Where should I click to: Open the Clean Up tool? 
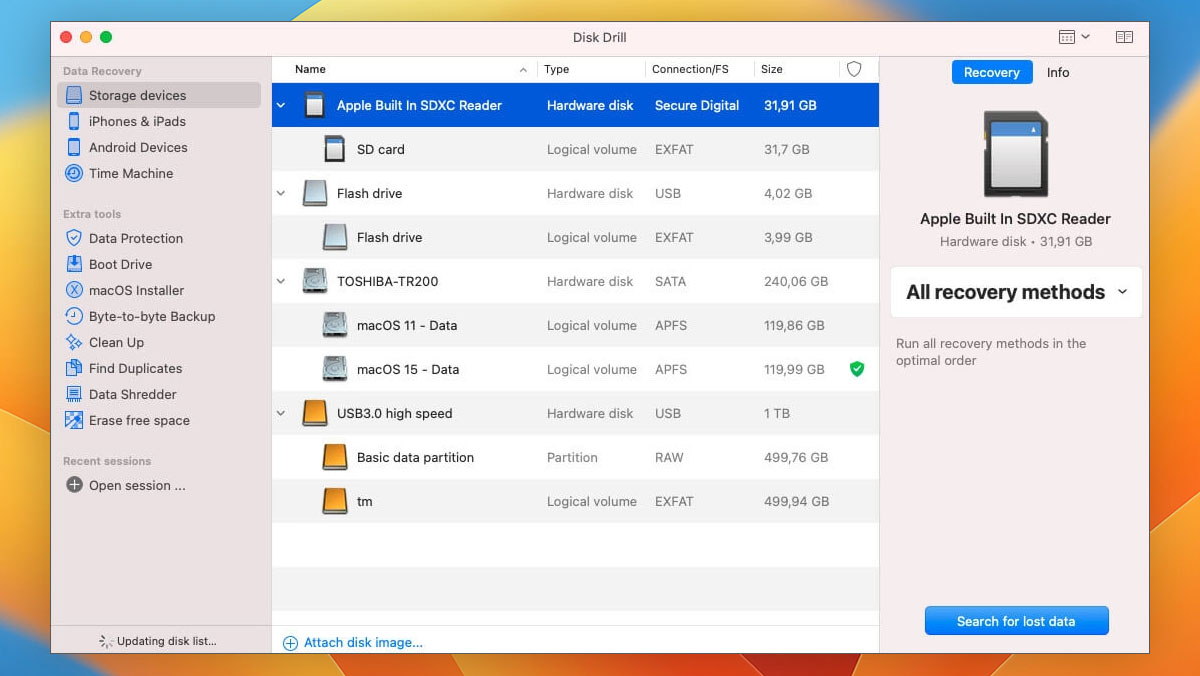point(116,342)
